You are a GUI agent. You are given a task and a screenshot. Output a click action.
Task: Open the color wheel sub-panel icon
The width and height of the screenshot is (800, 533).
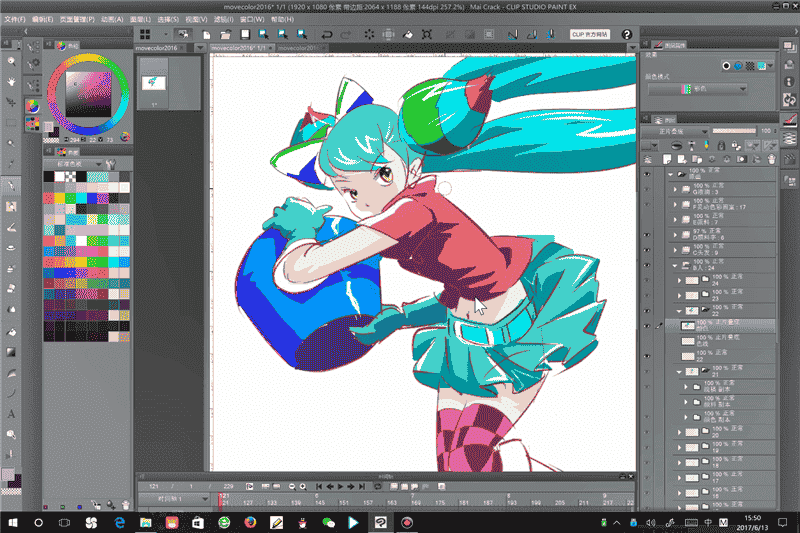tap(33, 106)
